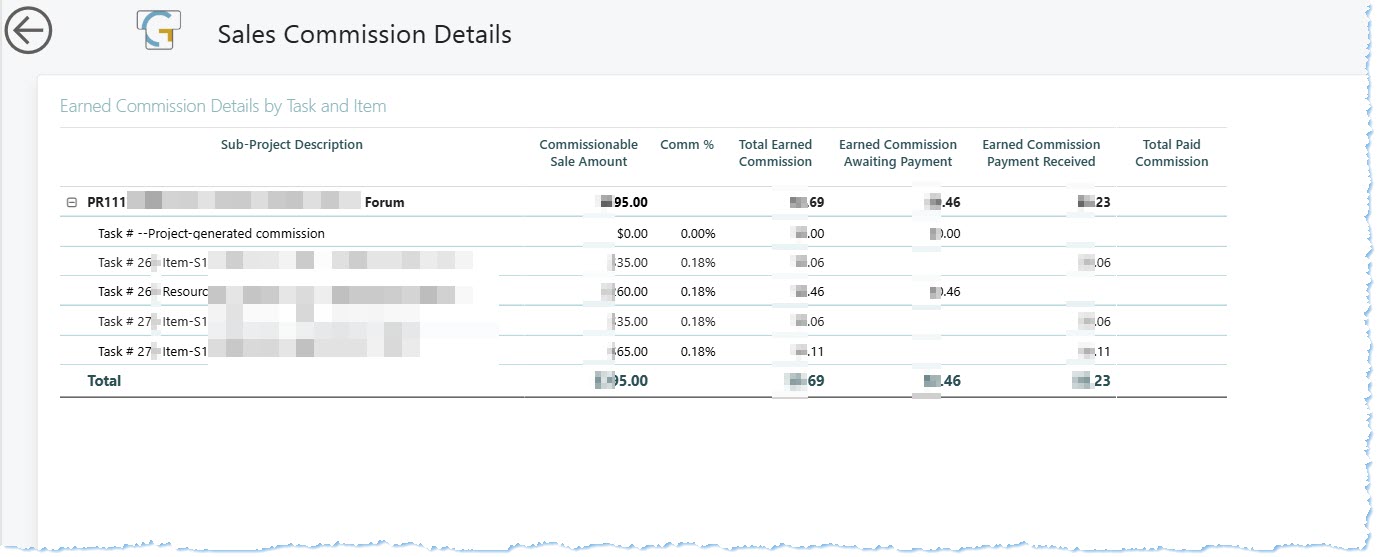The width and height of the screenshot is (1379, 557).
Task: Click the 0.00% commission percentage cell
Action: click(x=697, y=233)
